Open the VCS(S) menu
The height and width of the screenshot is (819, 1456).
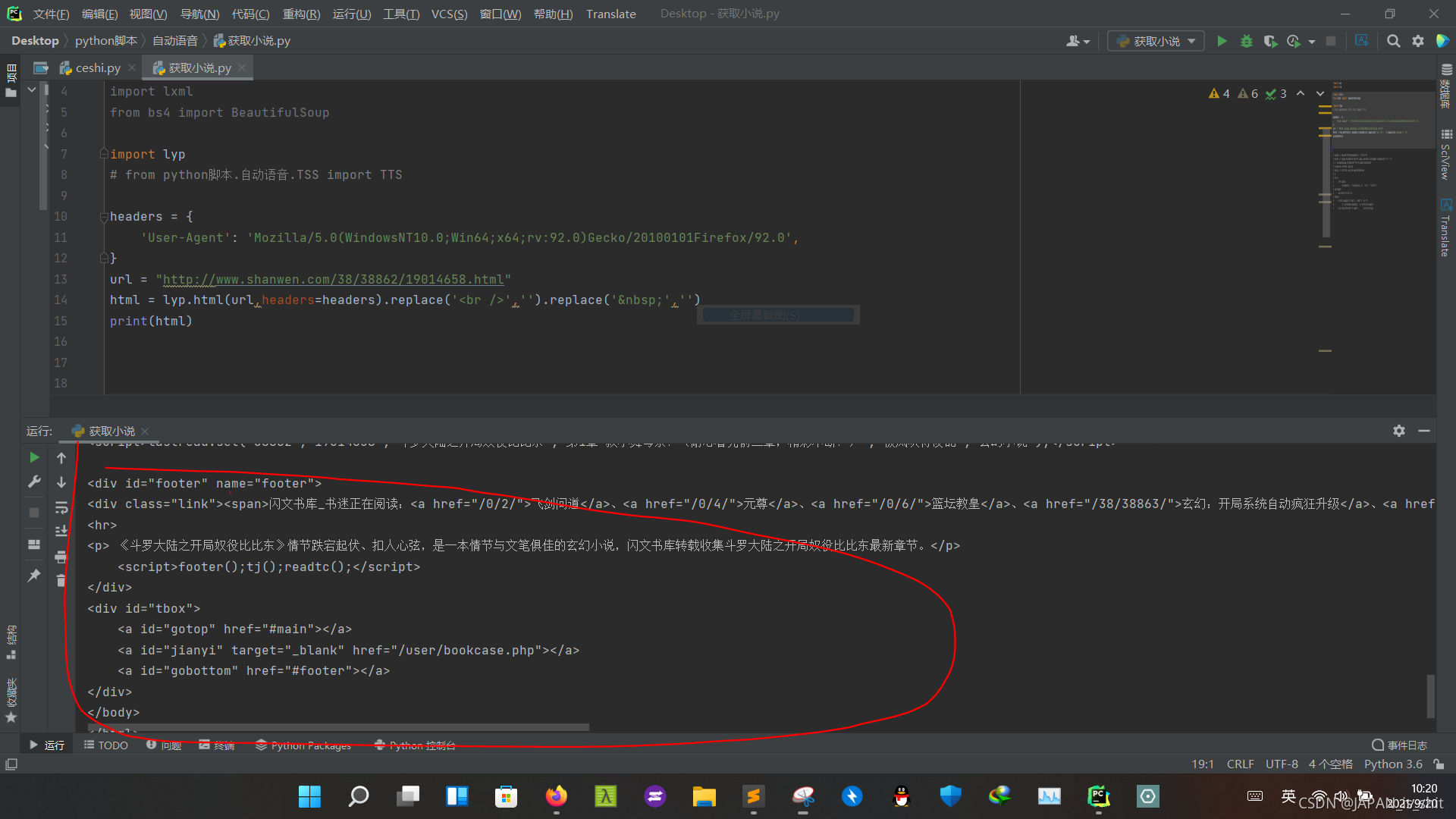(449, 14)
